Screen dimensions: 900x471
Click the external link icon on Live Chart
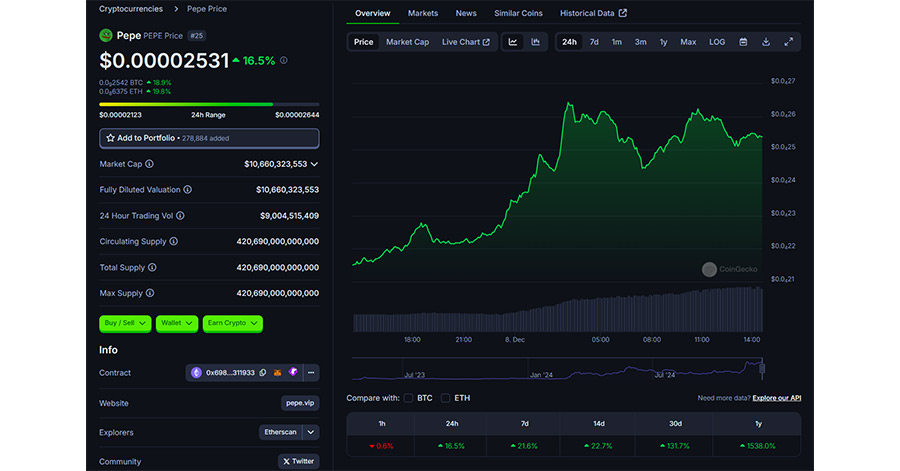(486, 42)
